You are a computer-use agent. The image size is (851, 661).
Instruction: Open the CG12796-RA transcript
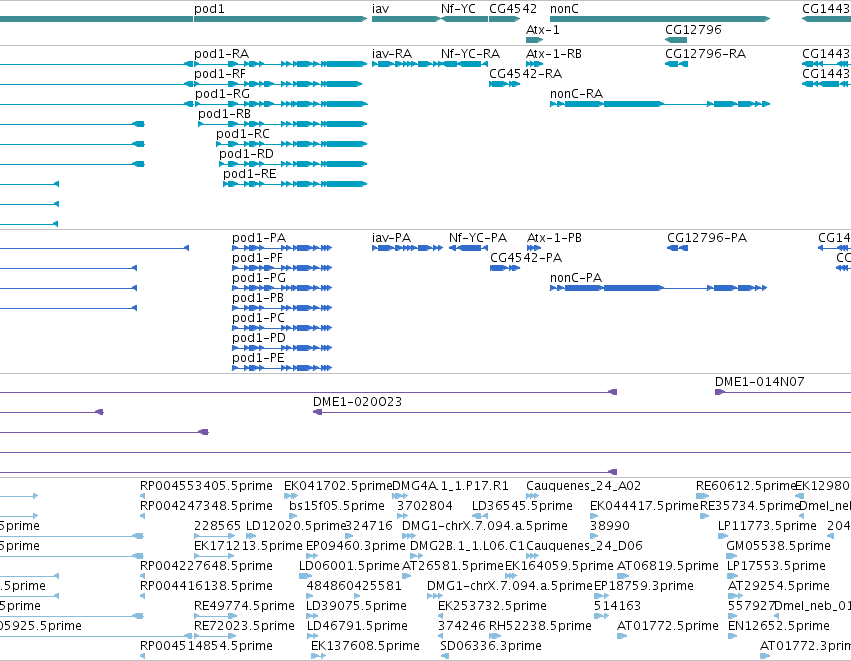[706, 54]
